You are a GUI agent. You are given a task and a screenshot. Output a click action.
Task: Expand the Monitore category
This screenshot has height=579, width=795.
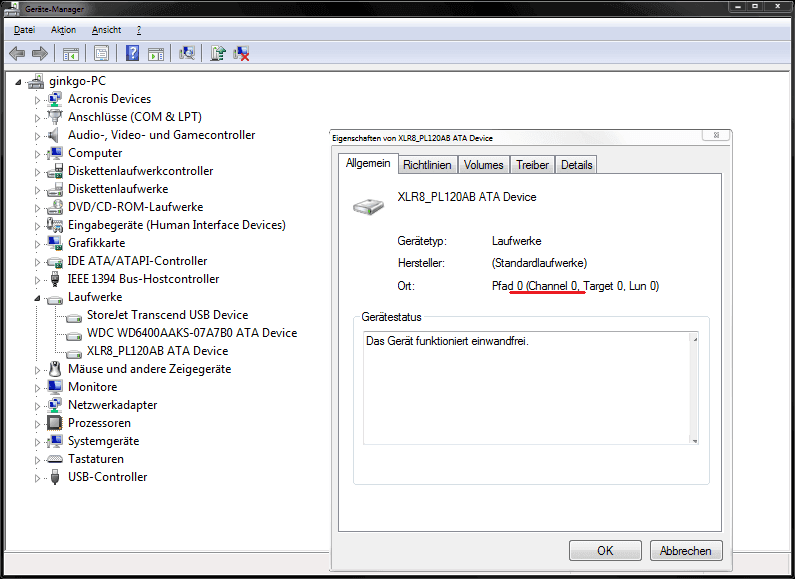point(37,388)
